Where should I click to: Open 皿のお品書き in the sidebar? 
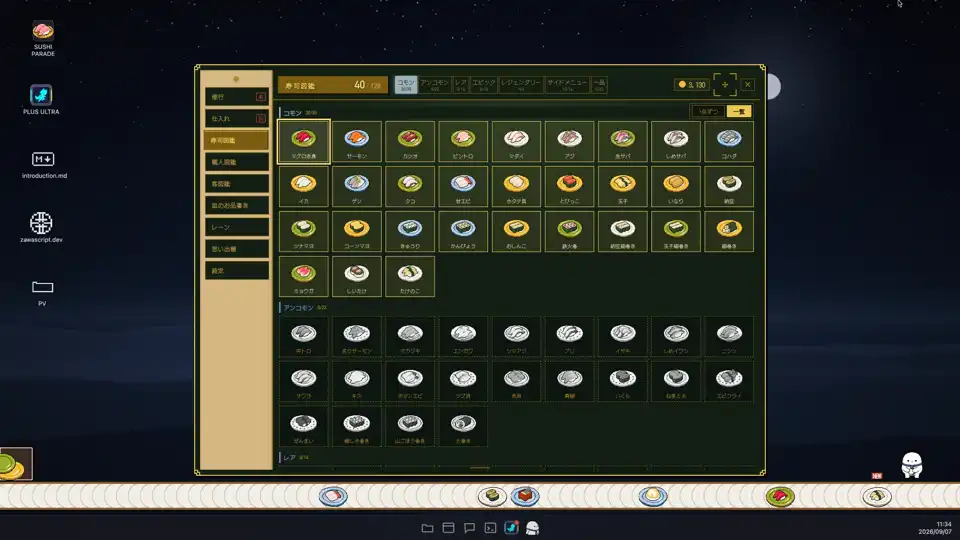coord(237,206)
